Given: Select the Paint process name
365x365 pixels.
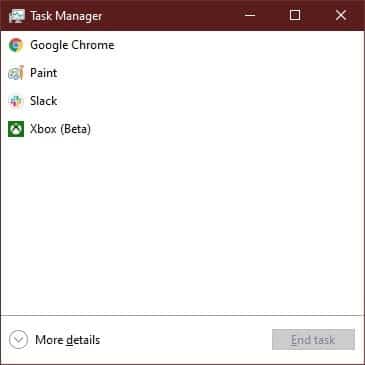Looking at the screenshot, I should [43, 73].
